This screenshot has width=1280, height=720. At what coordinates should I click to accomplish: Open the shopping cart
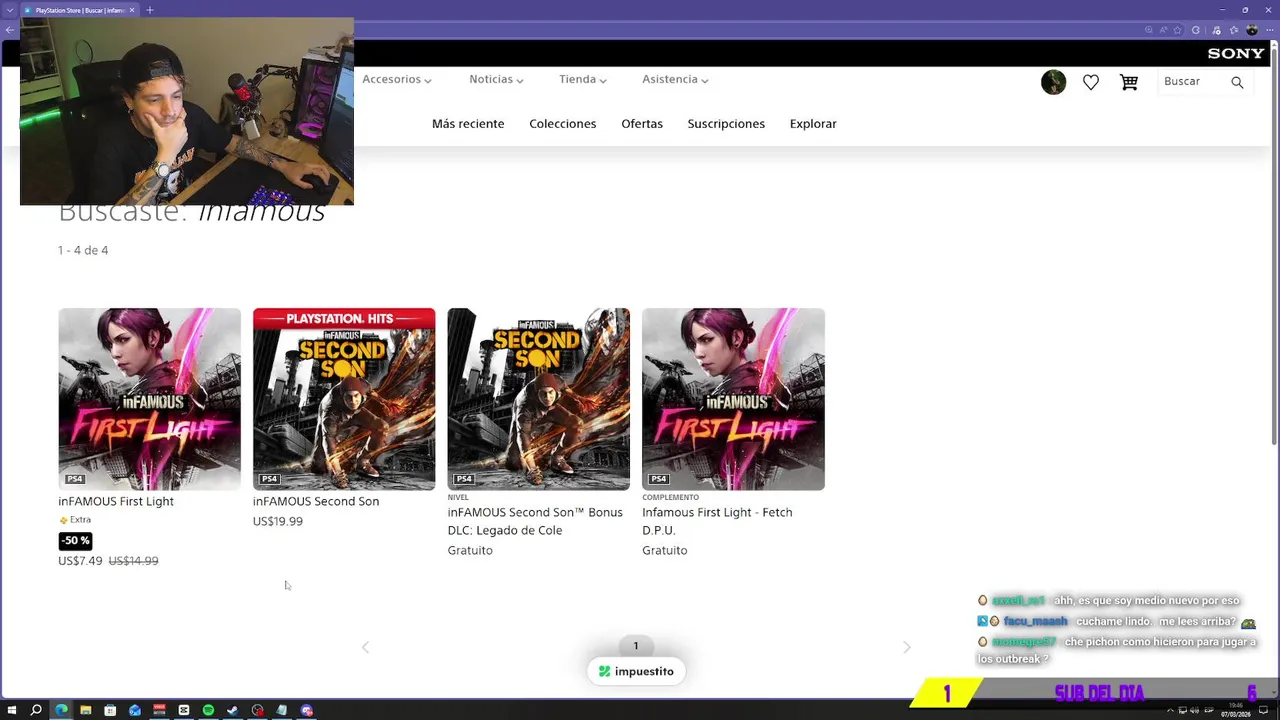[1129, 82]
